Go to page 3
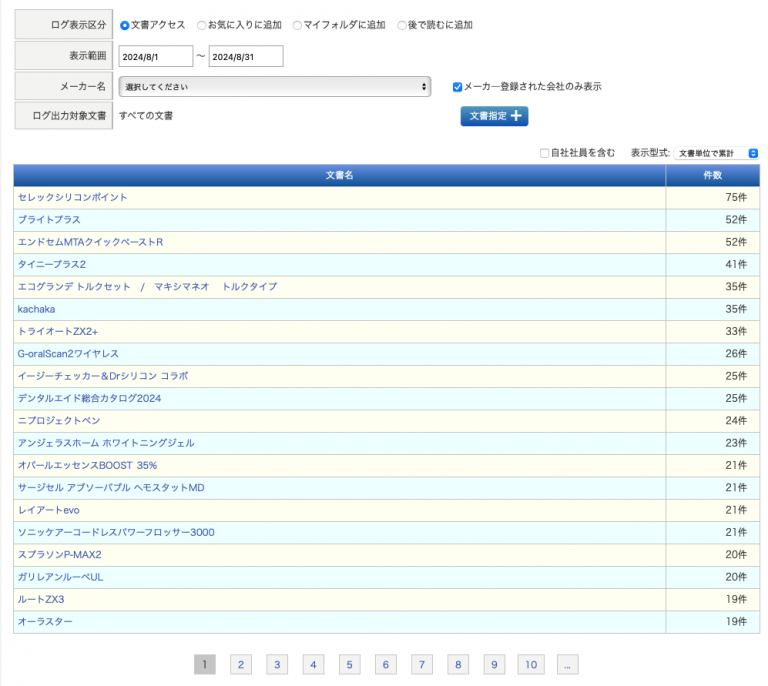The width and height of the screenshot is (768, 686). (277, 664)
